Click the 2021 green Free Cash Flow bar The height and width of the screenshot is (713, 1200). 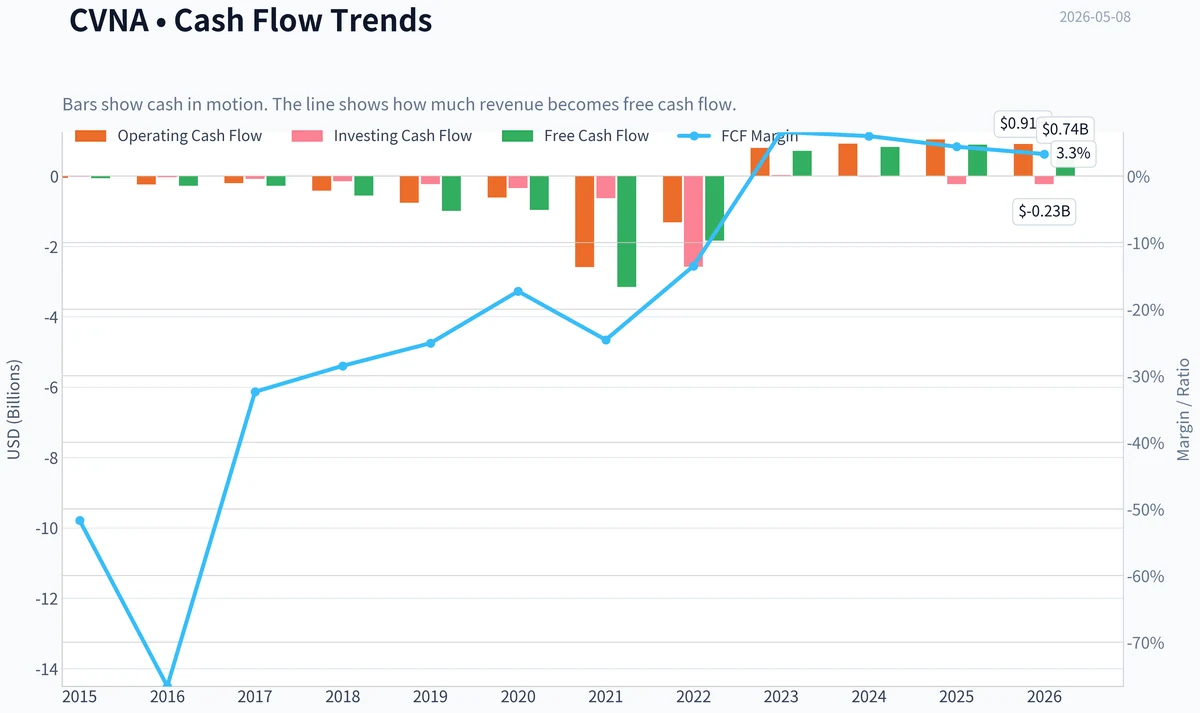(627, 232)
